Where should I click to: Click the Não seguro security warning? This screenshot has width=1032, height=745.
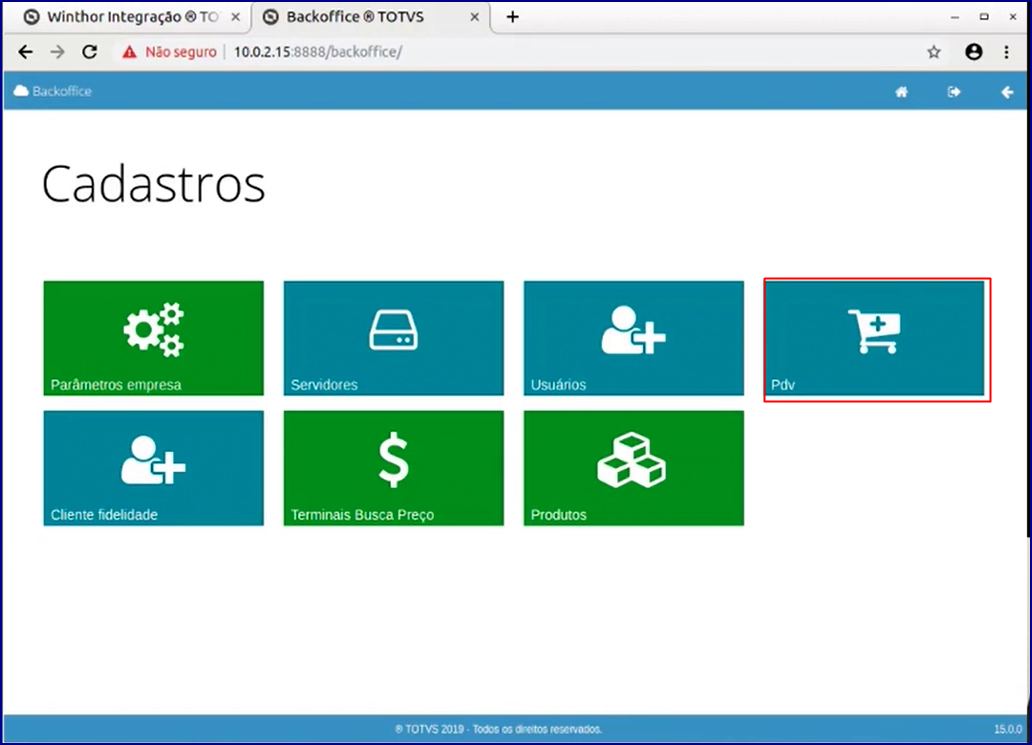[169, 52]
